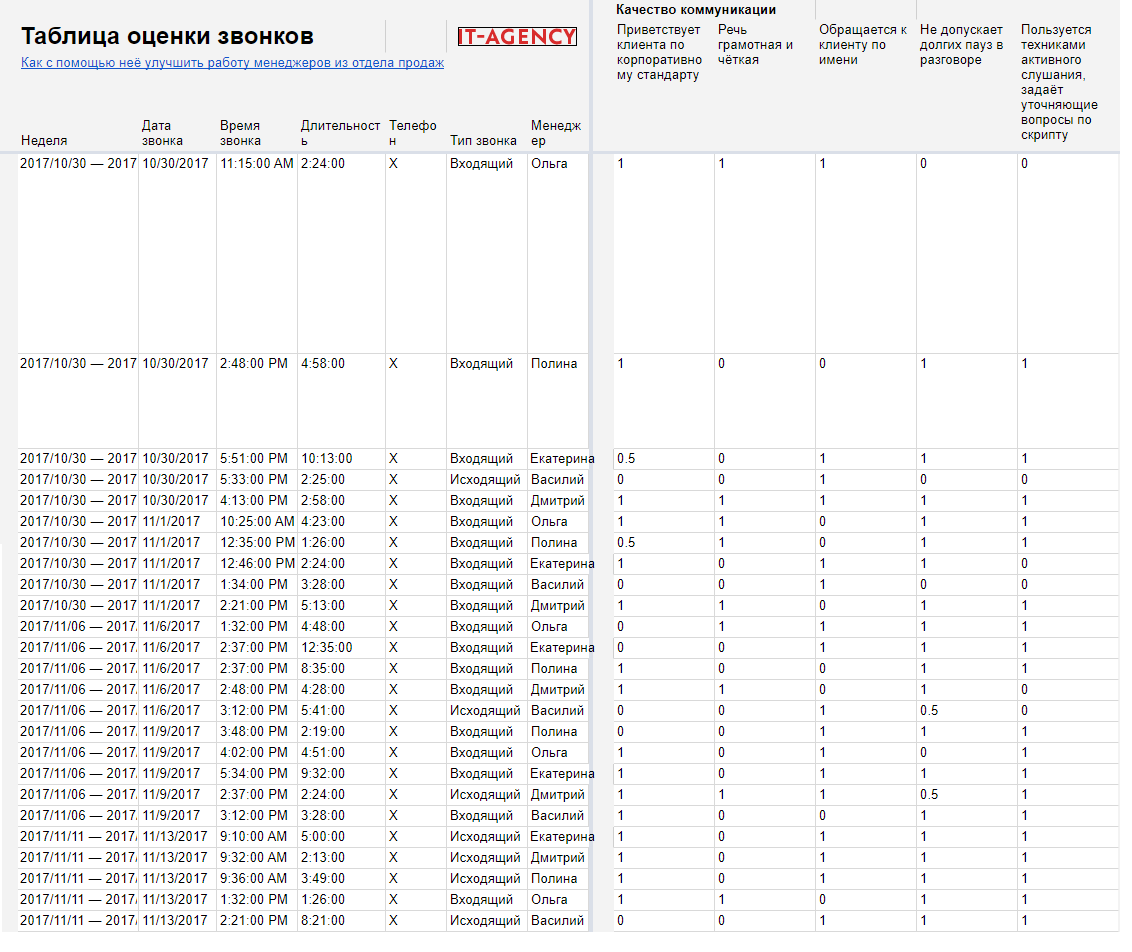This screenshot has width=1132, height=952.
Task: Click the active listening techniques column header
Action: tap(1060, 82)
